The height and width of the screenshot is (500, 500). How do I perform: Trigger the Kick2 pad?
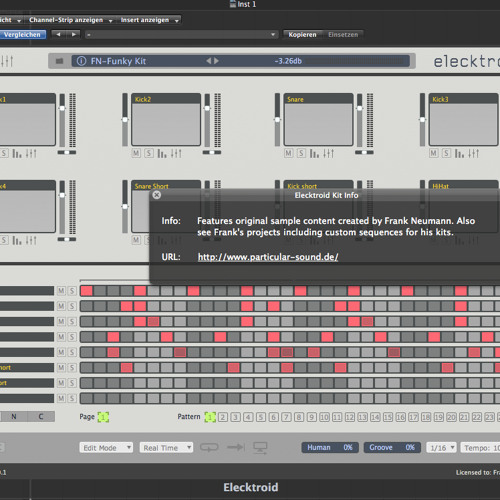(x=166, y=124)
